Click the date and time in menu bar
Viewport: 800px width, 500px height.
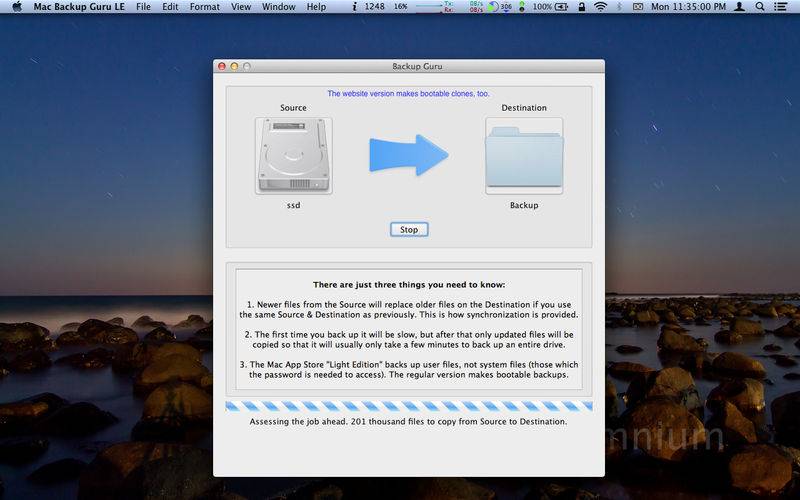pyautogui.click(x=688, y=7)
